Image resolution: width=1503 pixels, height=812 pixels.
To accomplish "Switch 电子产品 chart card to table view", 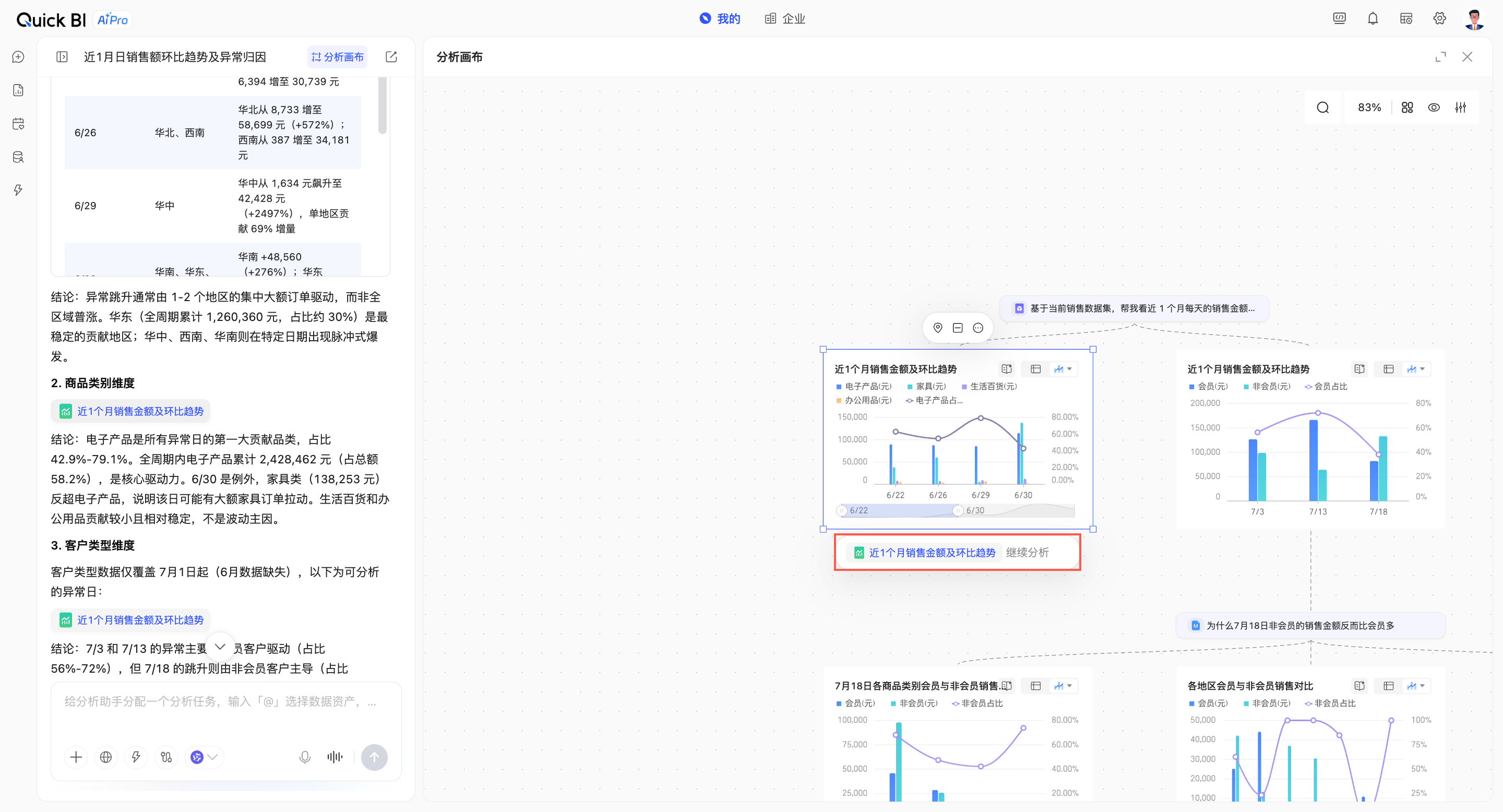I will (x=1035, y=368).
